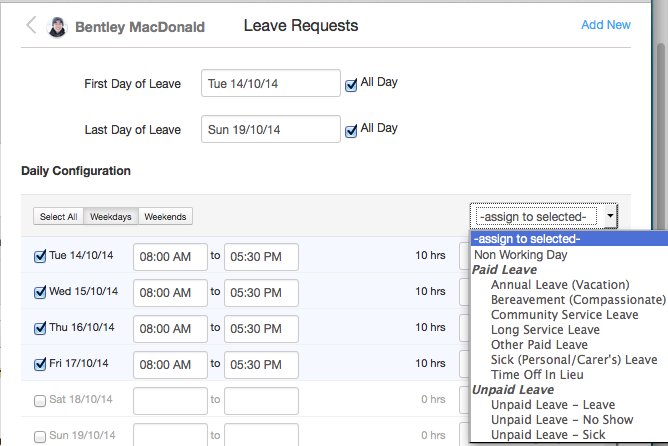
Task: Check the Sat 18/10/14 day checkbox
Action: point(40,401)
